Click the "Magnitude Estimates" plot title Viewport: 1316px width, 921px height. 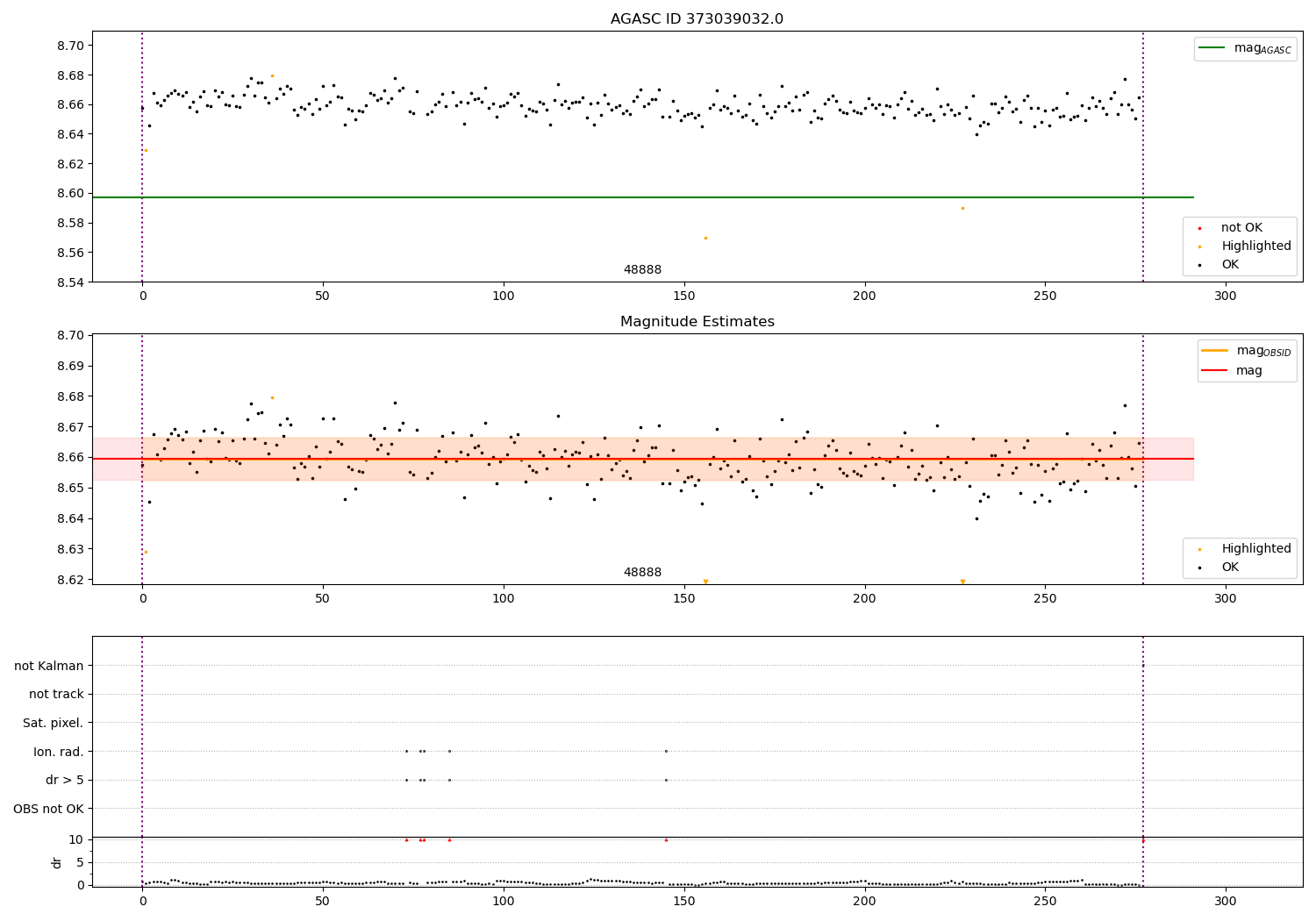(x=697, y=322)
